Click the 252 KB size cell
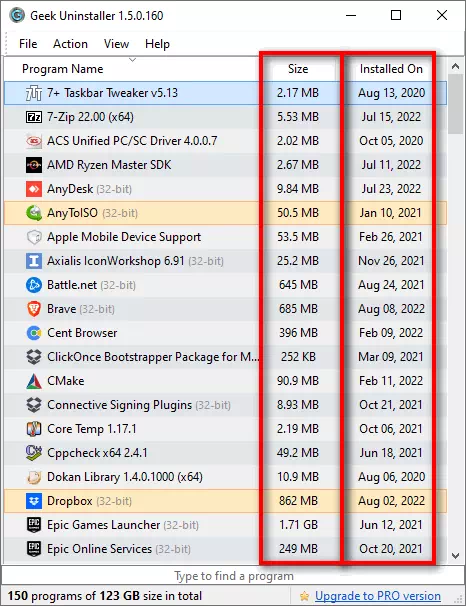The width and height of the screenshot is (466, 606). [298, 357]
